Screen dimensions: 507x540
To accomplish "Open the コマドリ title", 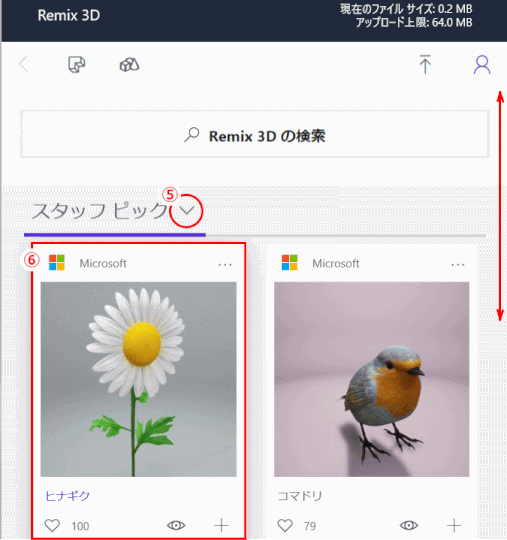I will pos(300,496).
